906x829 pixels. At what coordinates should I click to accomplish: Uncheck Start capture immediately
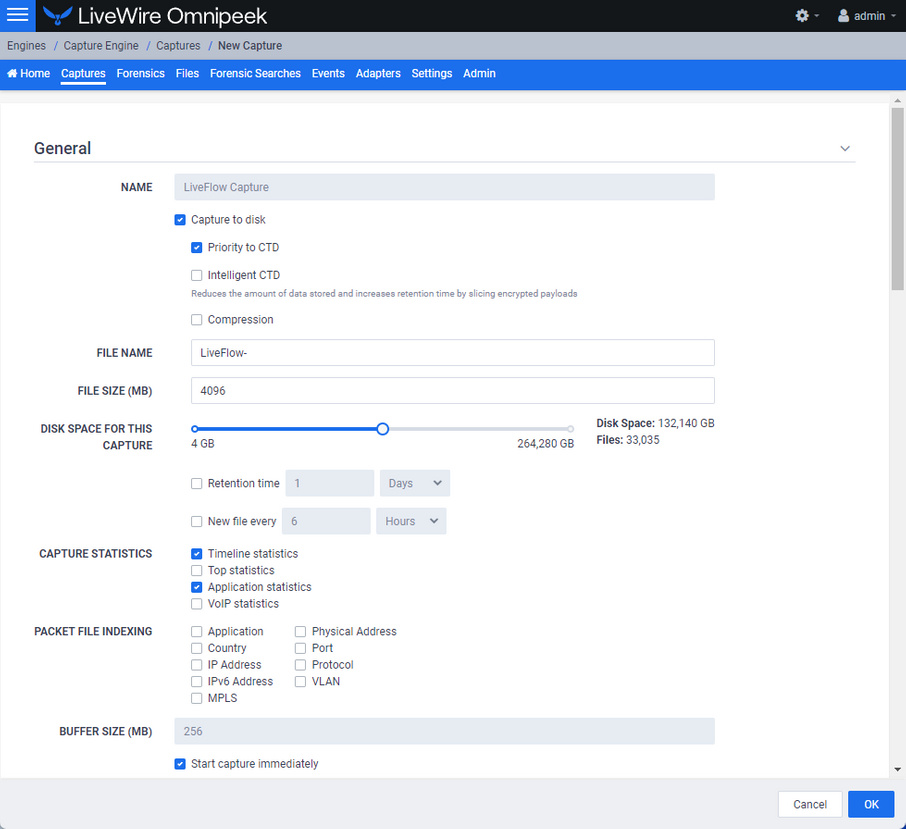tap(180, 764)
